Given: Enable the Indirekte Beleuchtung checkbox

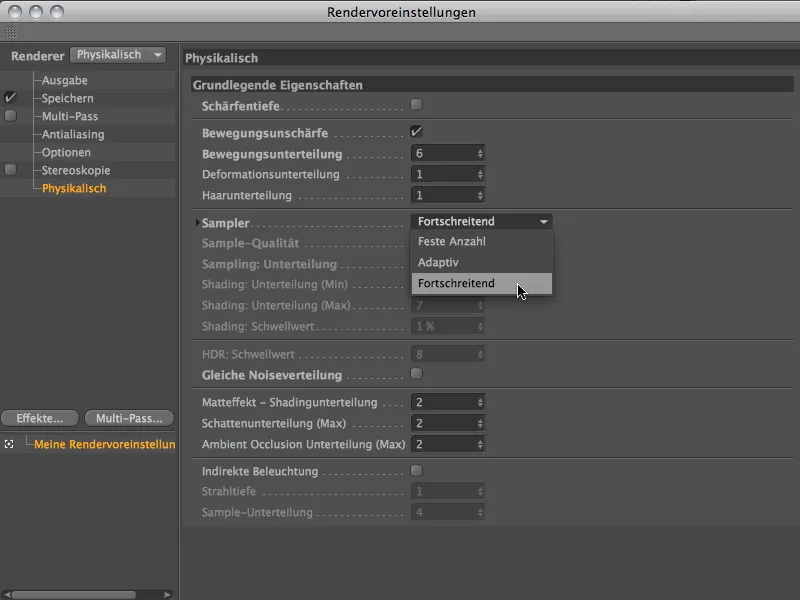Looking at the screenshot, I should [417, 470].
